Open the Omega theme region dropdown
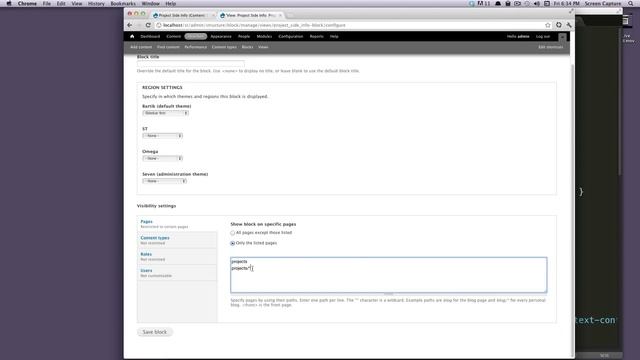This screenshot has height=360, width=640. [162, 158]
